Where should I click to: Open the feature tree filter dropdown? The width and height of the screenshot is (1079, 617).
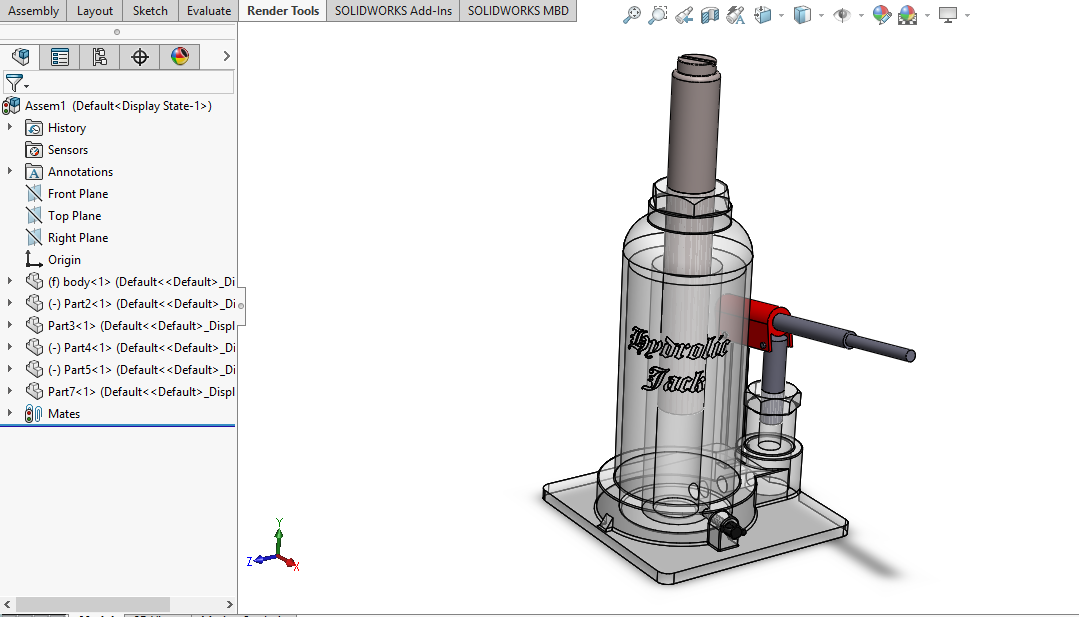click(17, 83)
